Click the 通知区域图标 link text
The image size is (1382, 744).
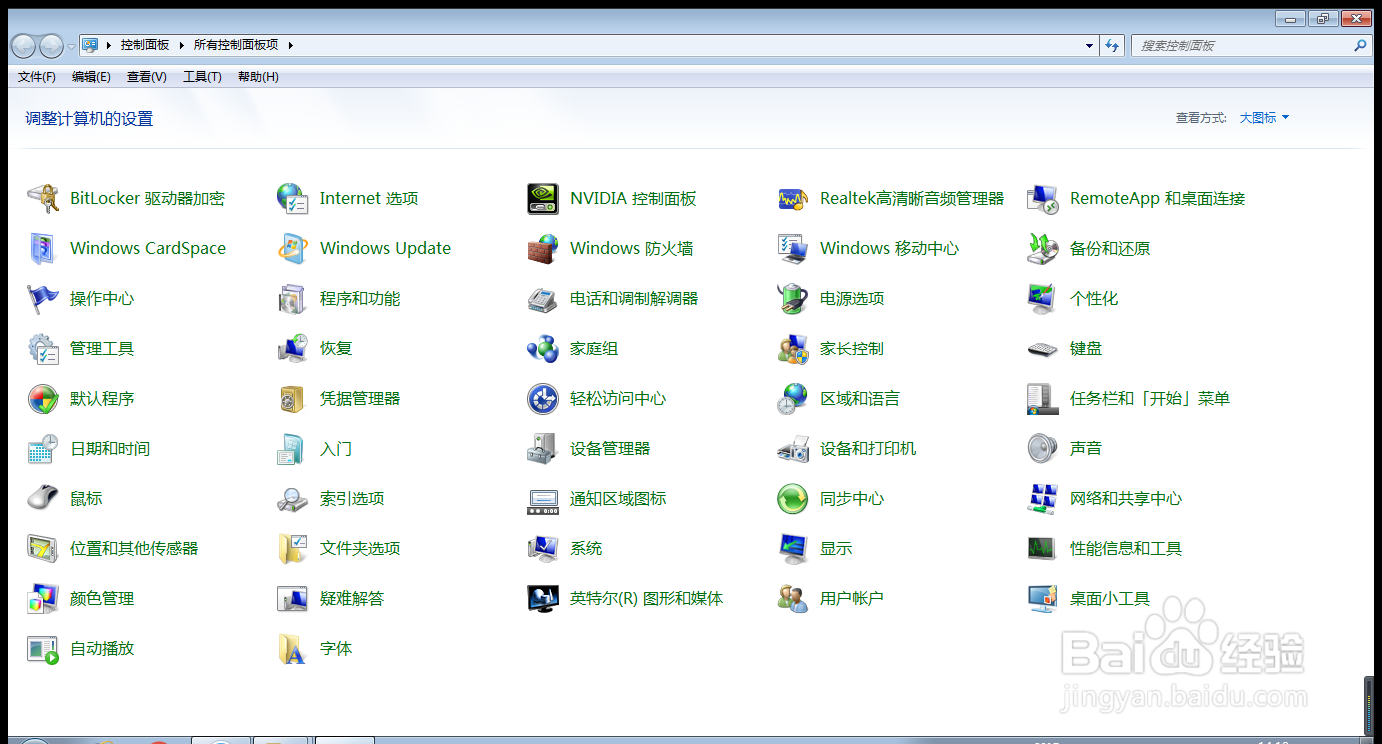(618, 498)
